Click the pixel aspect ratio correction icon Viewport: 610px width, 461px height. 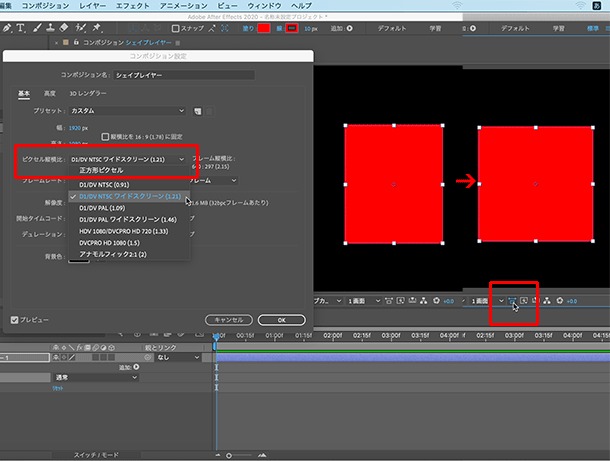[512, 301]
